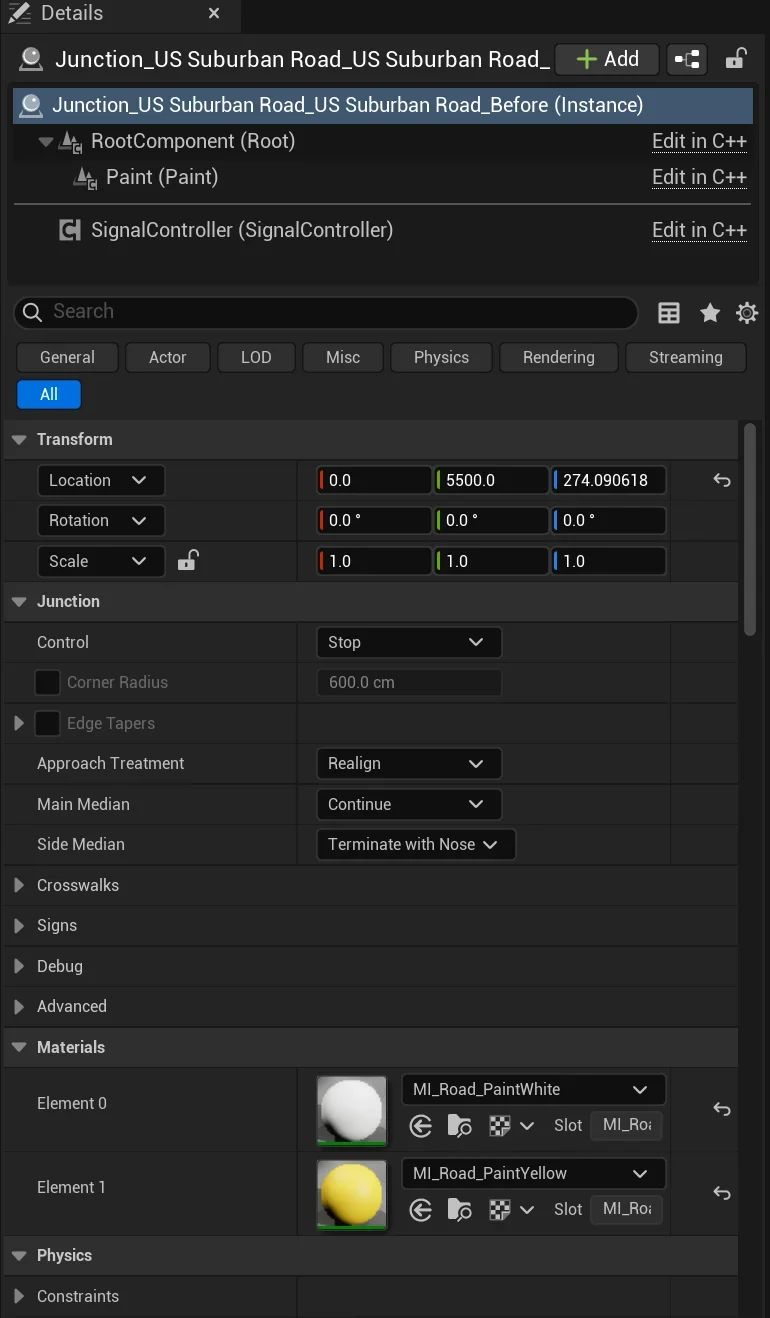Click the white material thumbnail for Element 0

(352, 1110)
